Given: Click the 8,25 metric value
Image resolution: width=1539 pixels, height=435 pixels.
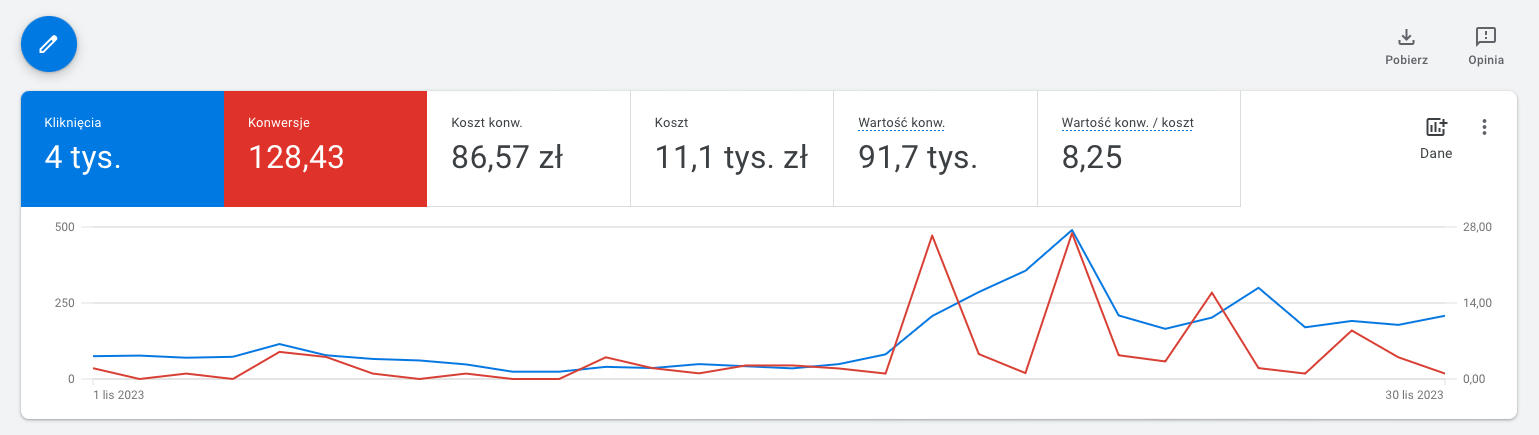Looking at the screenshot, I should (x=1092, y=157).
